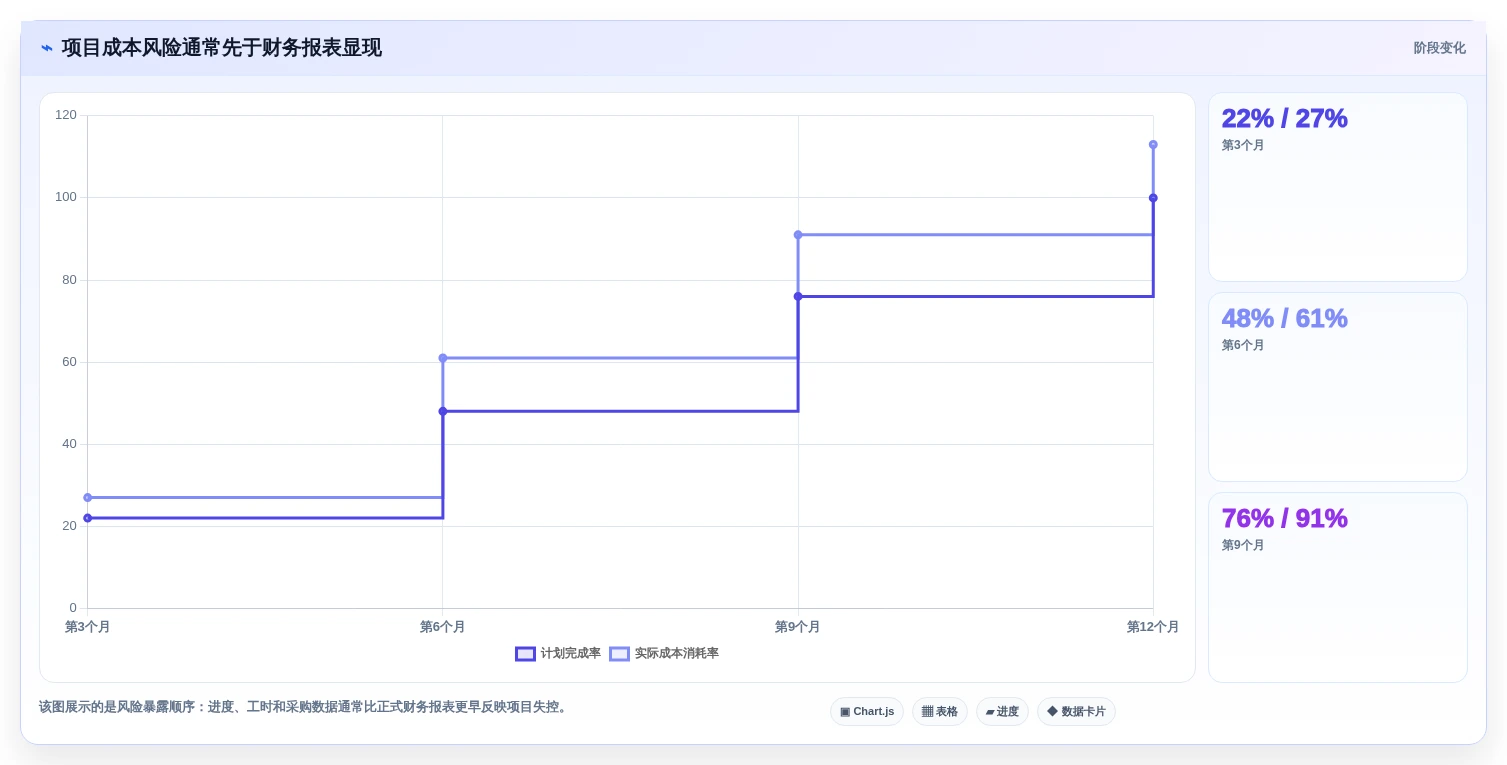This screenshot has width=1507, height=765.
Task: Click the 计划完成率 point at 第6个月 (48)
Action: pyautogui.click(x=443, y=411)
